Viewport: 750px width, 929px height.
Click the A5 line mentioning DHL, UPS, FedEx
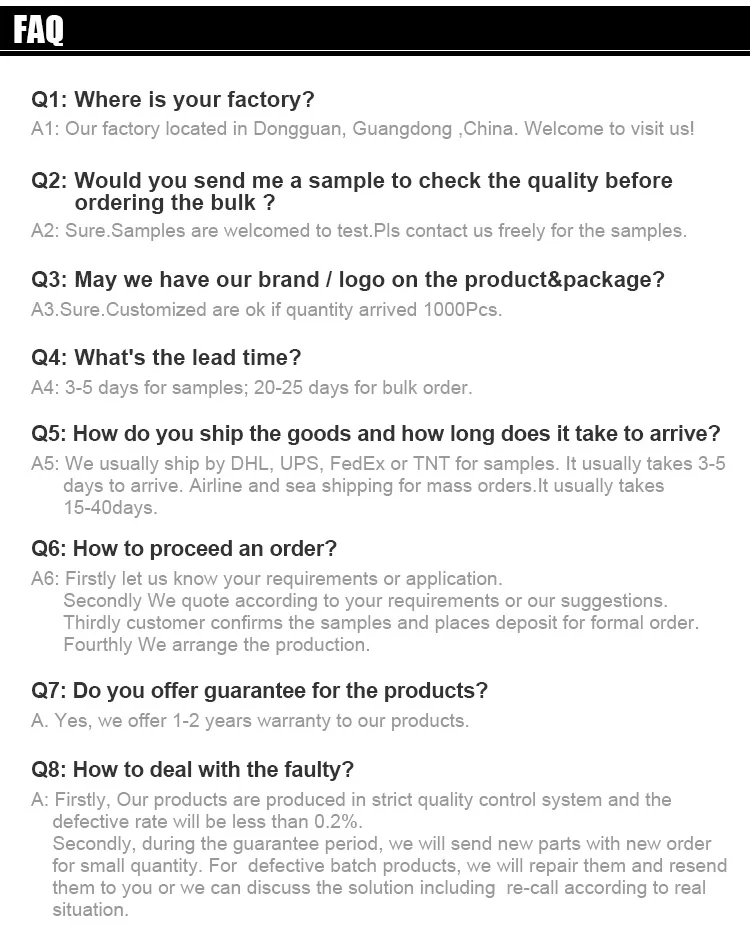click(378, 464)
